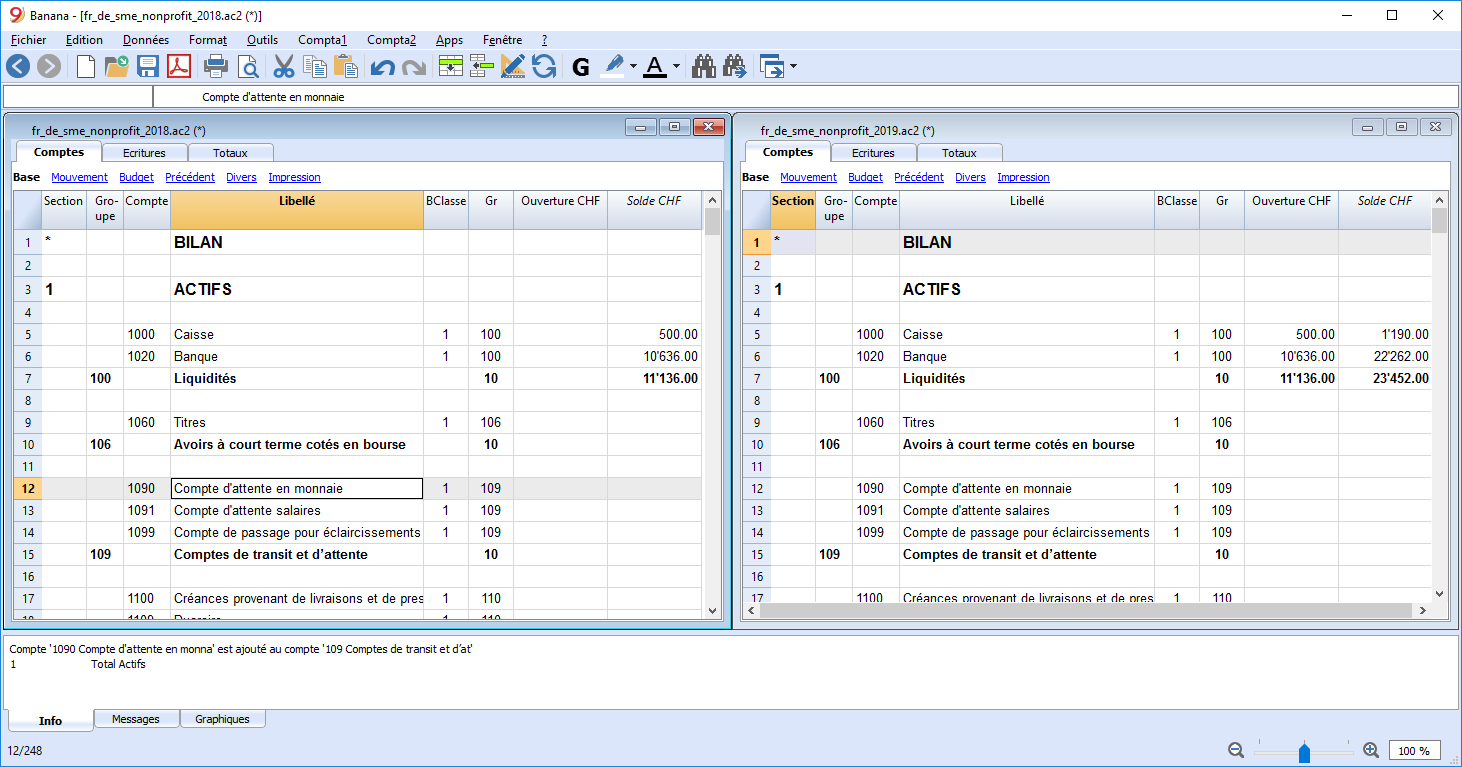Image resolution: width=1462 pixels, height=767 pixels.
Task: Click the blue Back navigation arrow
Action: click(18, 67)
